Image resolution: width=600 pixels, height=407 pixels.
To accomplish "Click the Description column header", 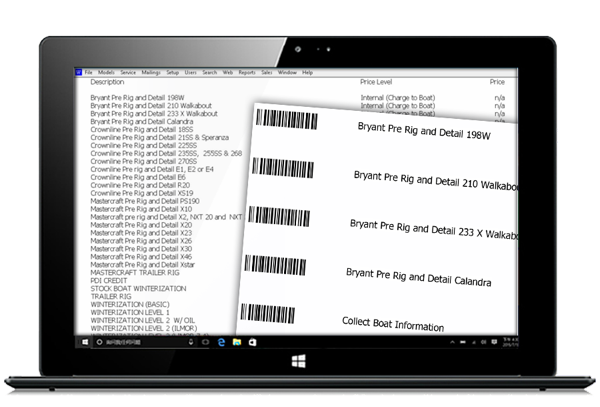I will (107, 82).
